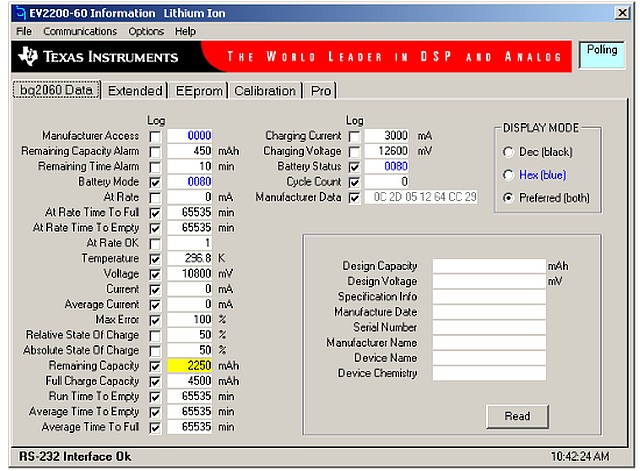The height and width of the screenshot is (471, 640).
Task: Click the highlighted Remaining Capacity 2250 field
Action: click(x=190, y=365)
